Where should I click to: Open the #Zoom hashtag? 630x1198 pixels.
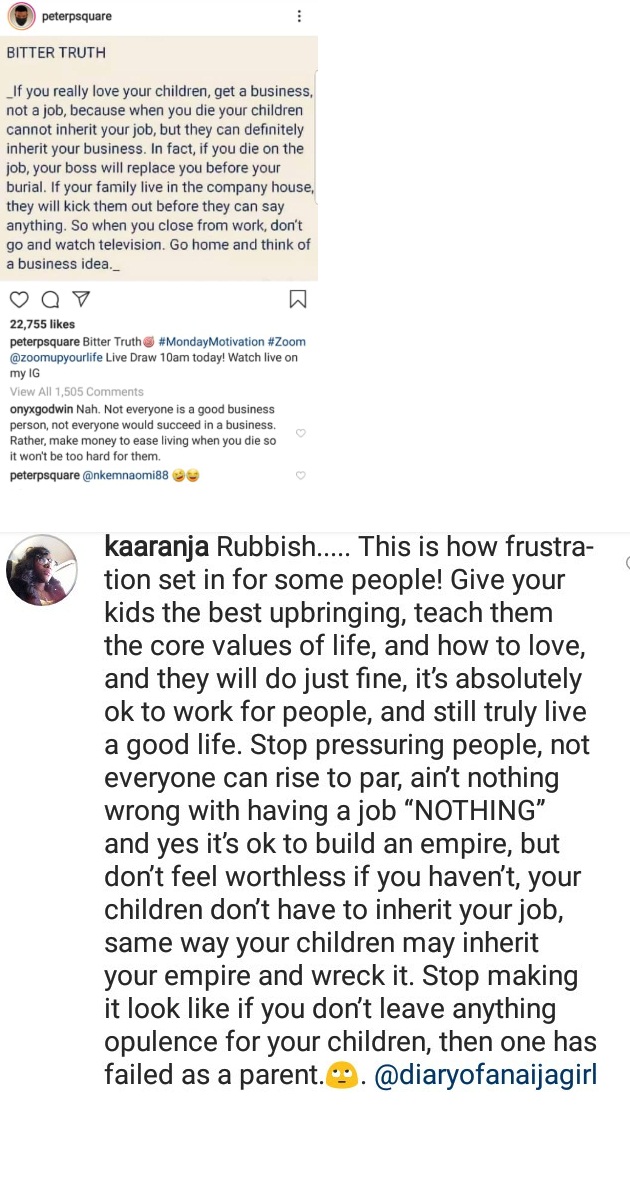[x=286, y=342]
